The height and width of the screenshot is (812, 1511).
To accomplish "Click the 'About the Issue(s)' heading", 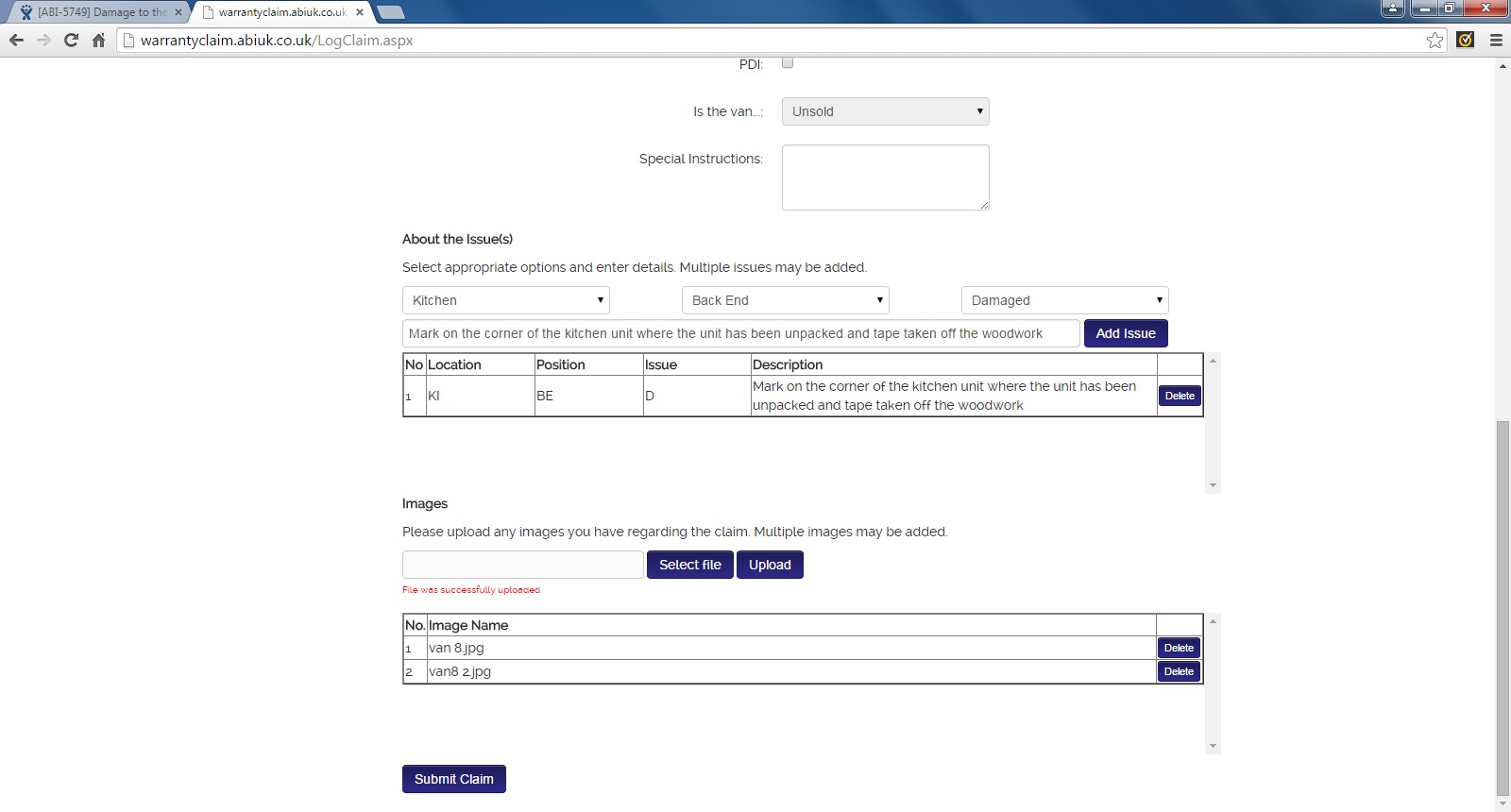I will pos(457,239).
